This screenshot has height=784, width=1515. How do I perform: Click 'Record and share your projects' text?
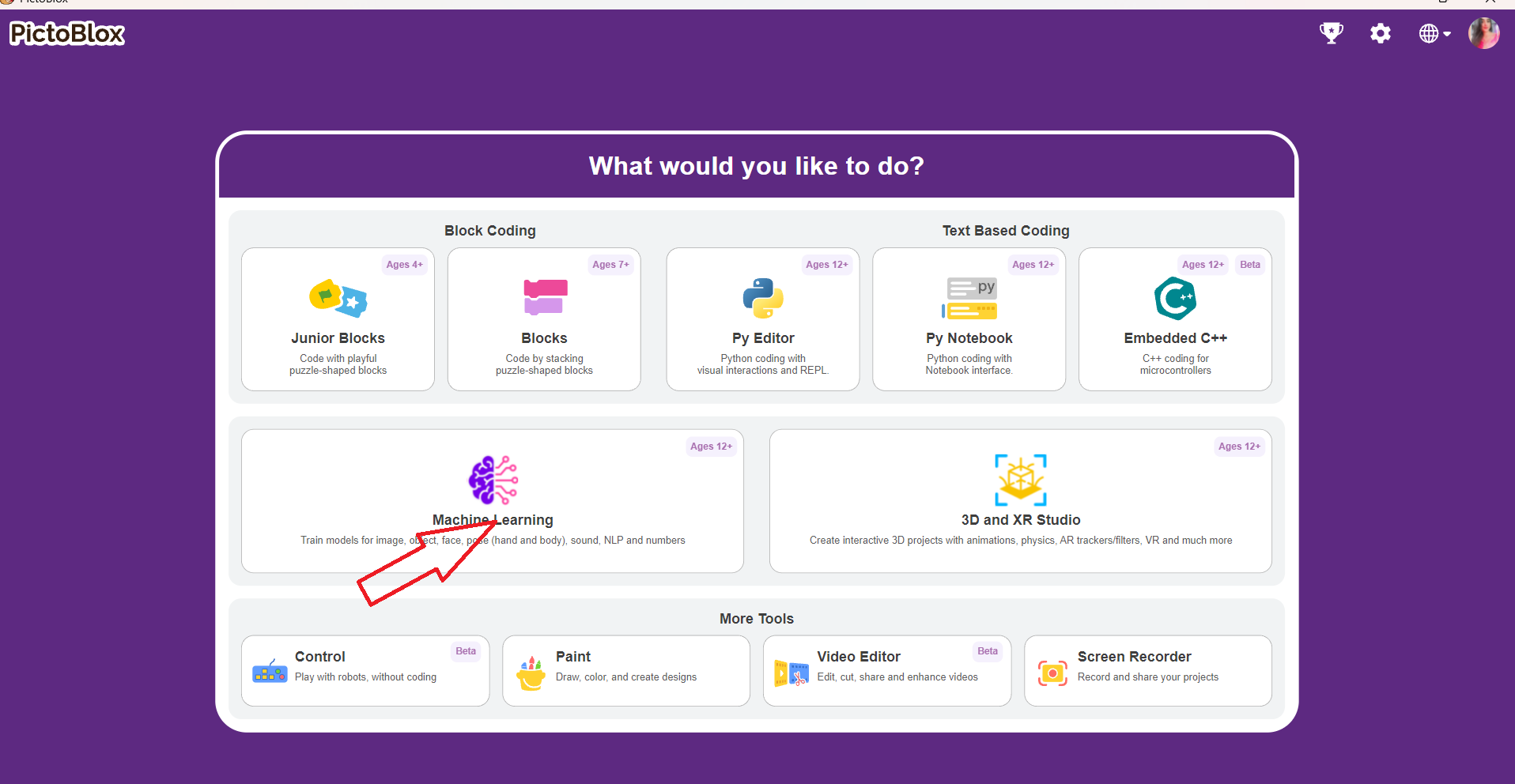point(1148,677)
